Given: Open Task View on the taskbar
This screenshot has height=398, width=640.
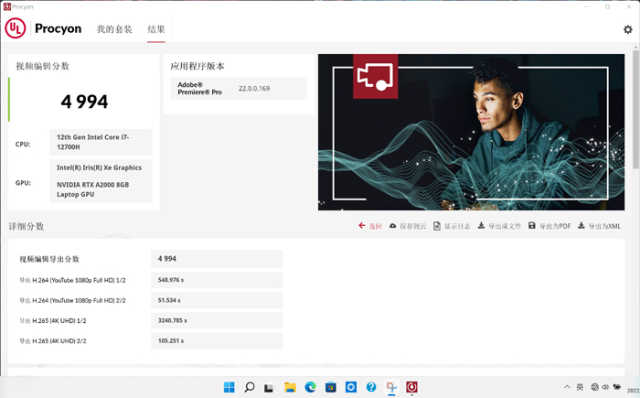Looking at the screenshot, I should (x=269, y=387).
